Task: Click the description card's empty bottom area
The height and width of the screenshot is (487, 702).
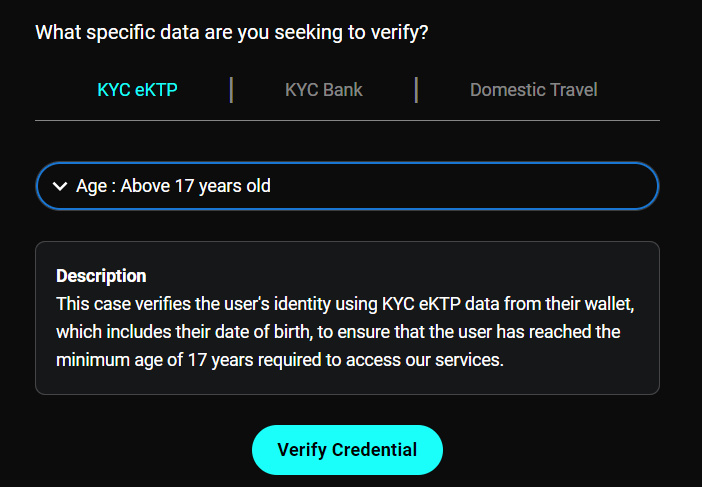Action: [347, 382]
